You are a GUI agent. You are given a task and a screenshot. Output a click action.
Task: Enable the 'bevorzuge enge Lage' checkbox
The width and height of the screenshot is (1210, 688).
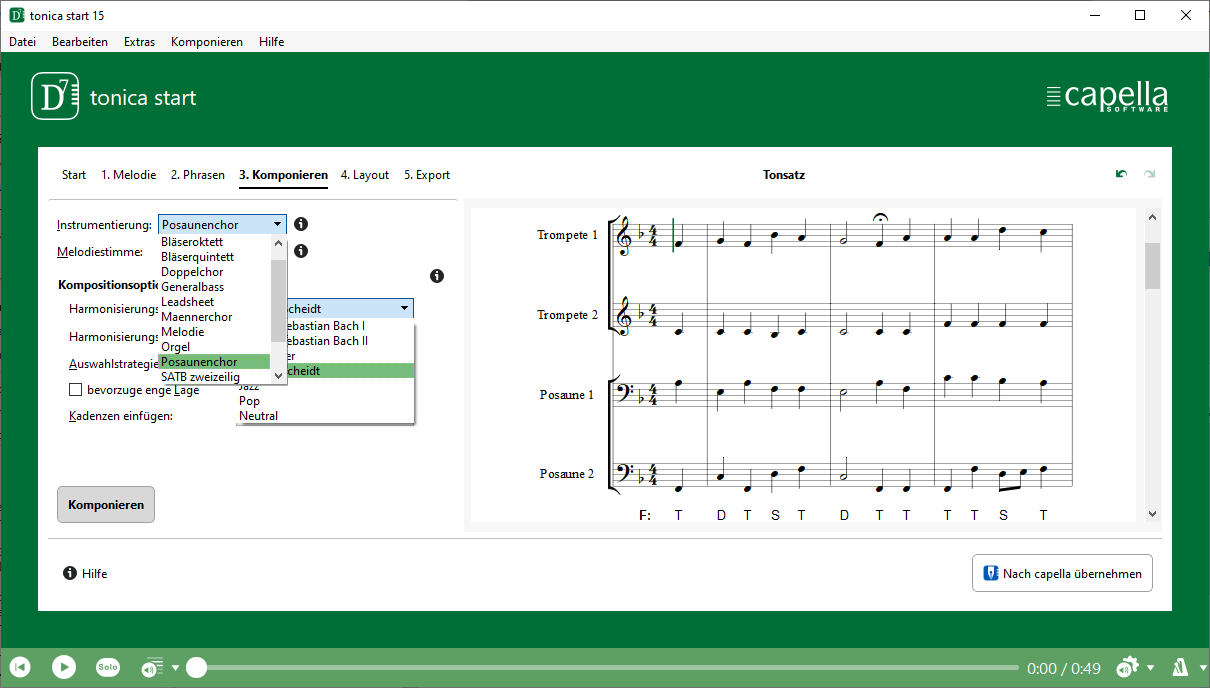point(75,390)
